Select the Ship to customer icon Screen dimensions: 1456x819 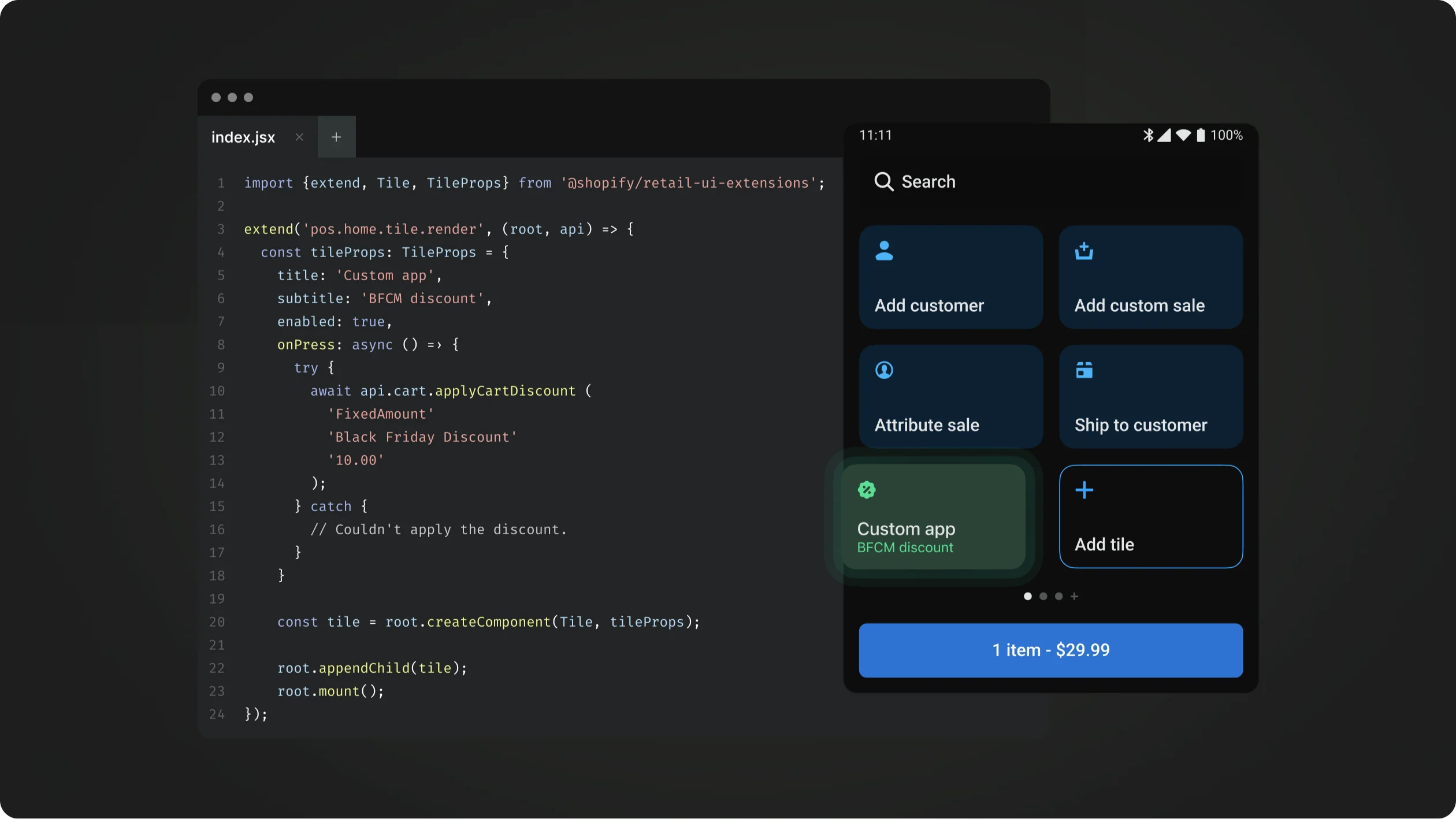pos(1084,370)
